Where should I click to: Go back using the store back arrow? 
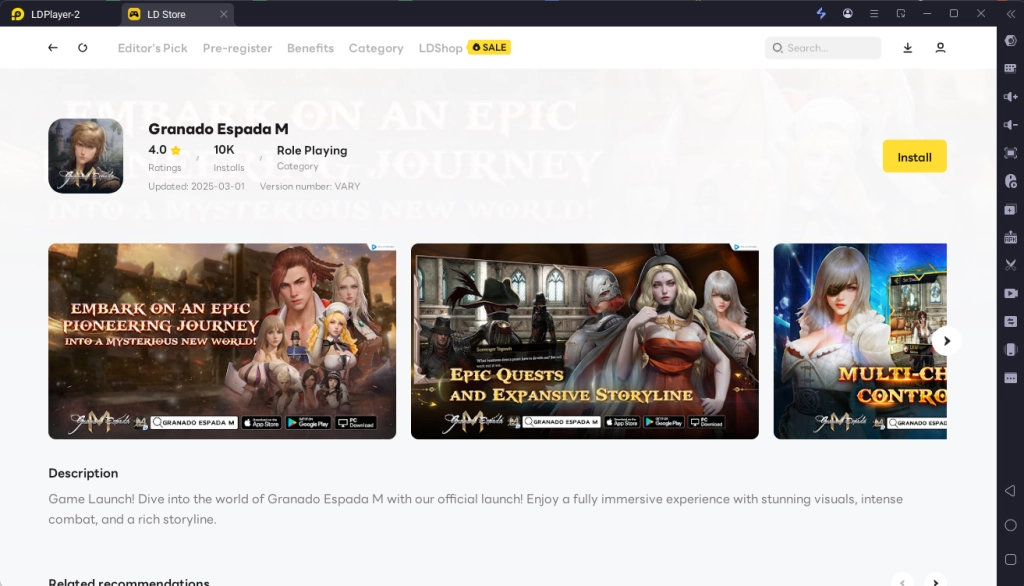(x=53, y=48)
